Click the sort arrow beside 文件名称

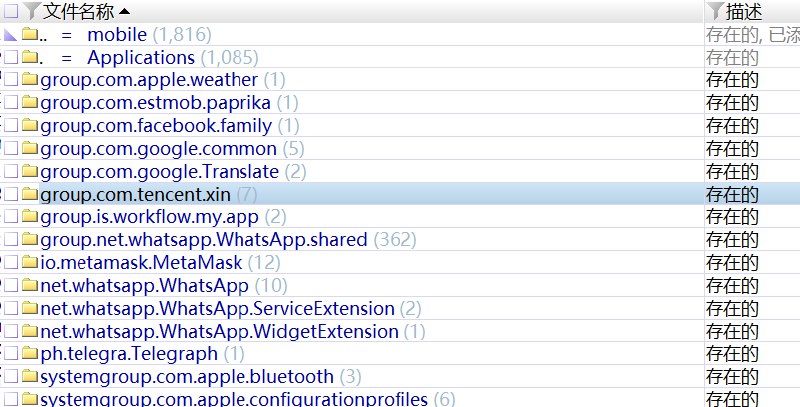[x=124, y=11]
